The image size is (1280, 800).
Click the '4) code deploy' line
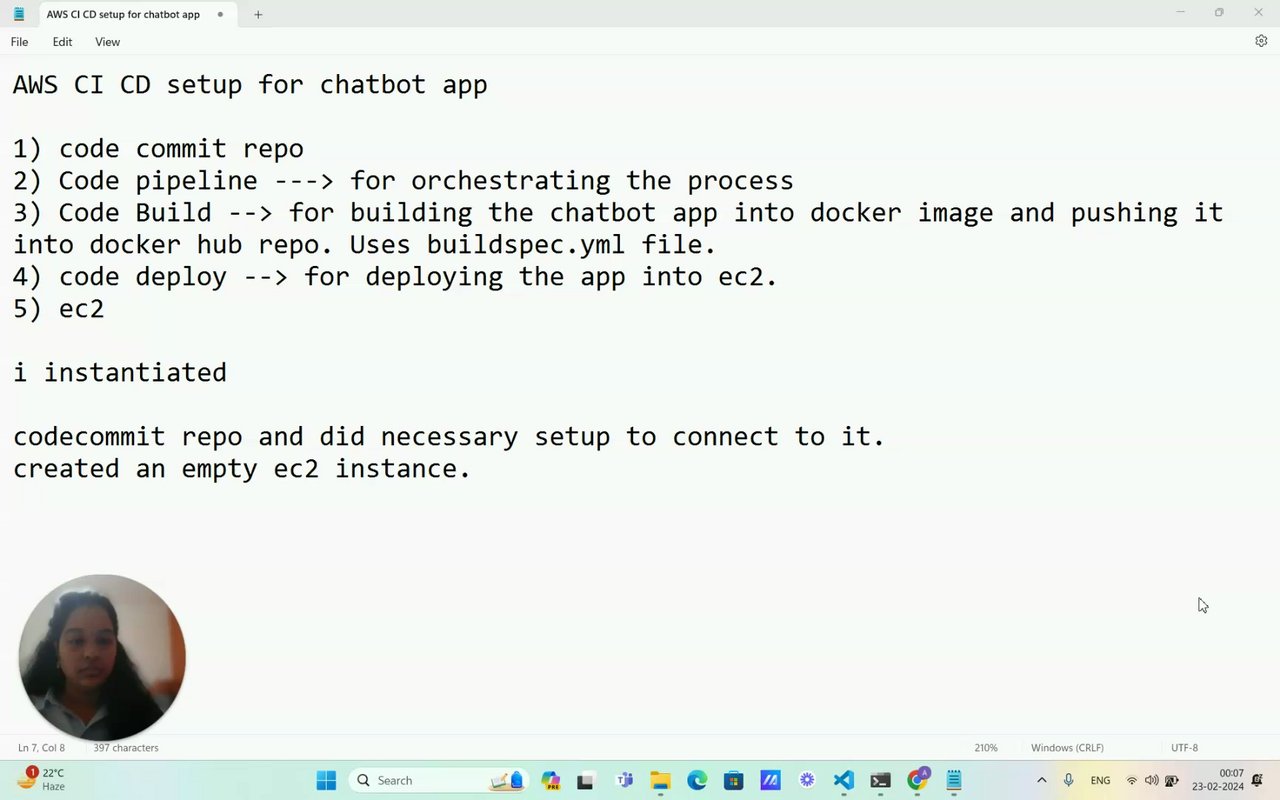[x=395, y=277]
